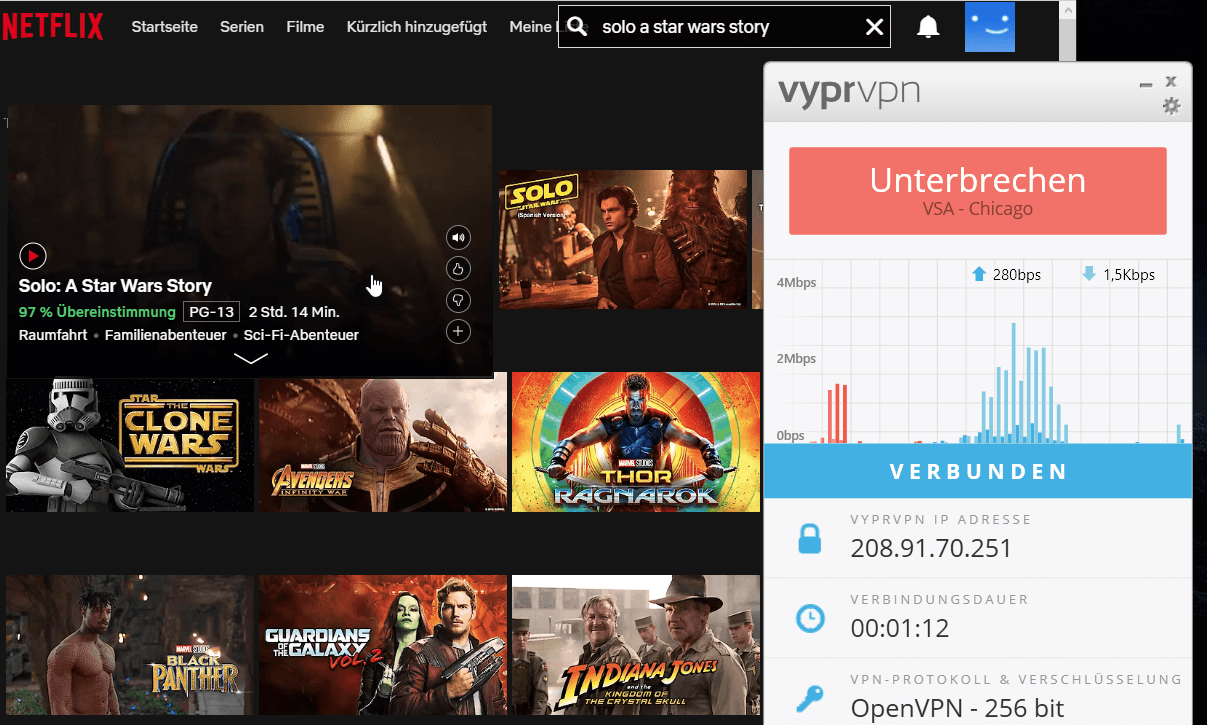Image resolution: width=1207 pixels, height=725 pixels.
Task: Open Kürzlich hinzugefügt
Action: (417, 27)
